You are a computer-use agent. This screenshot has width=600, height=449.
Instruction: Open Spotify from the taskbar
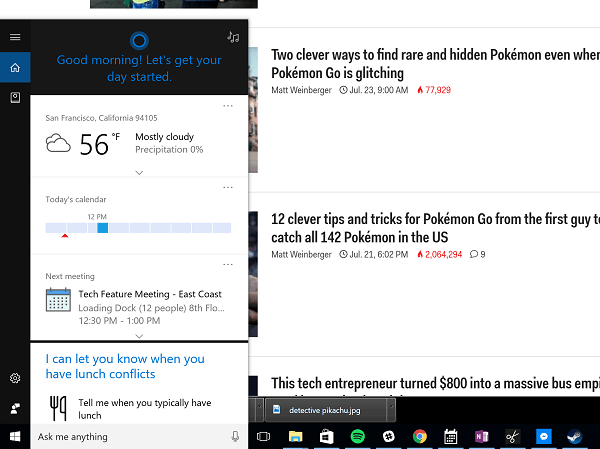[357, 436]
